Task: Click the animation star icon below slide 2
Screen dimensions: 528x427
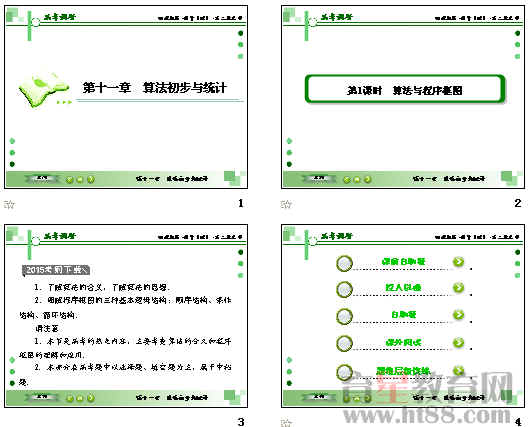Action: [x=286, y=204]
